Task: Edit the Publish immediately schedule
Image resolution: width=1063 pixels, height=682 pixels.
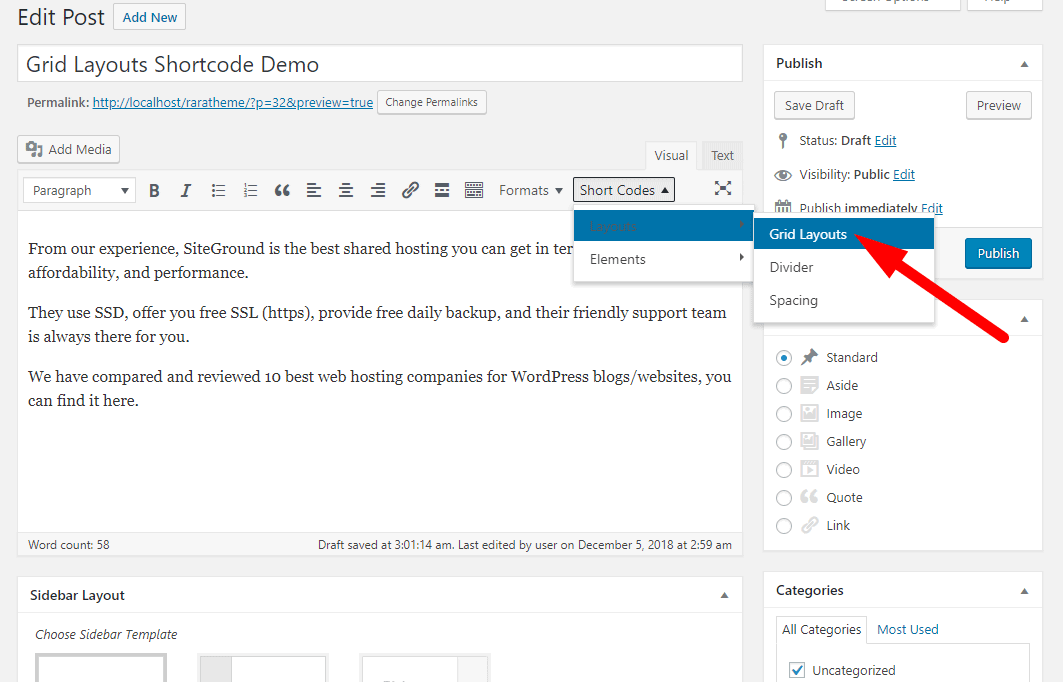Action: pyautogui.click(x=931, y=208)
